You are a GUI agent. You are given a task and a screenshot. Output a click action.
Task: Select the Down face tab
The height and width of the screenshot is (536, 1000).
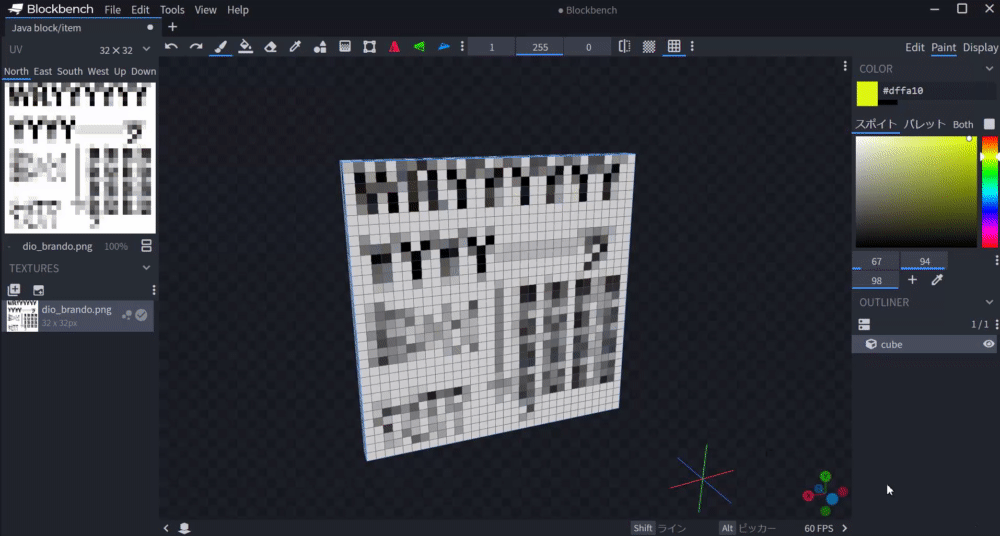click(x=143, y=71)
